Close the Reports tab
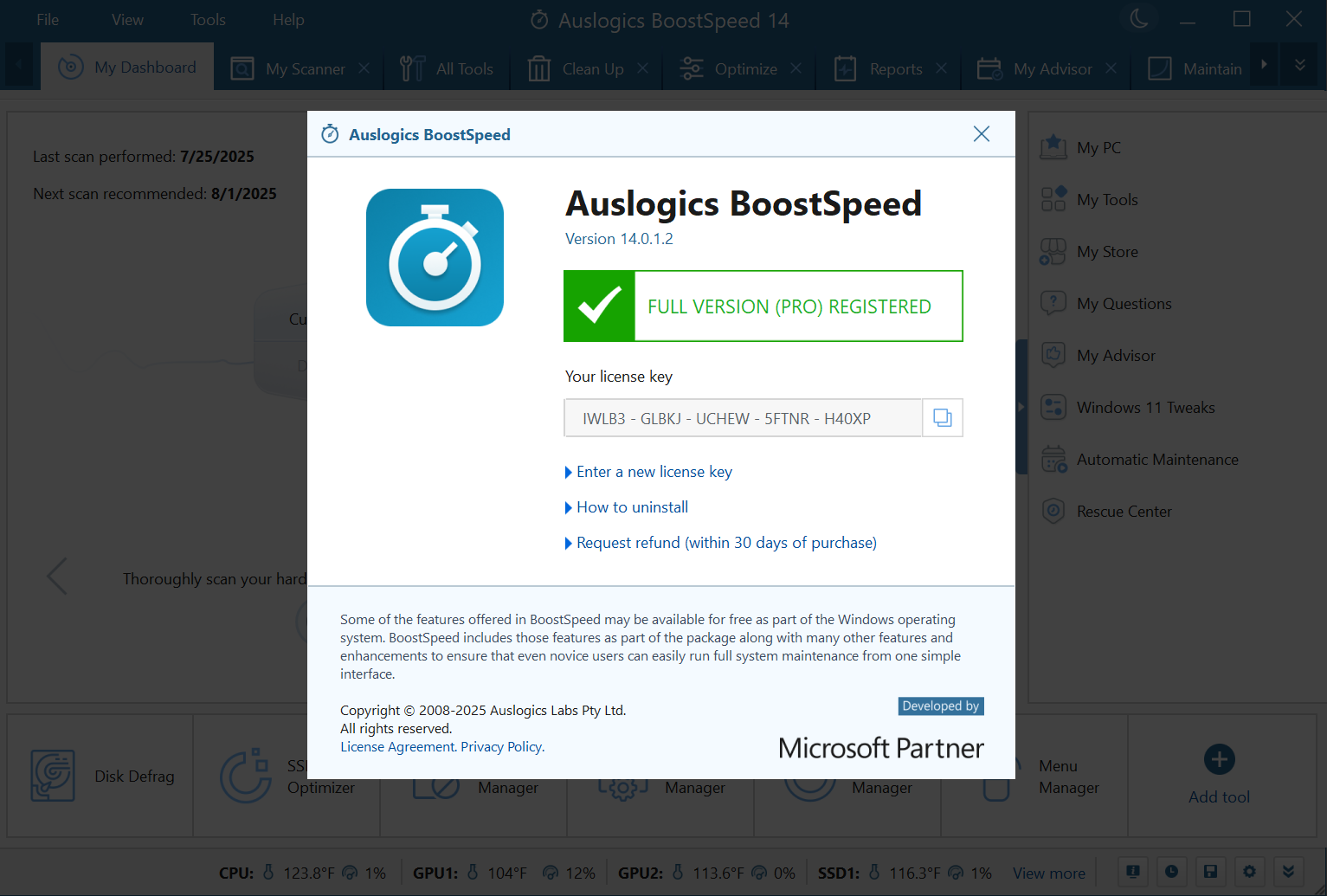 coord(942,68)
